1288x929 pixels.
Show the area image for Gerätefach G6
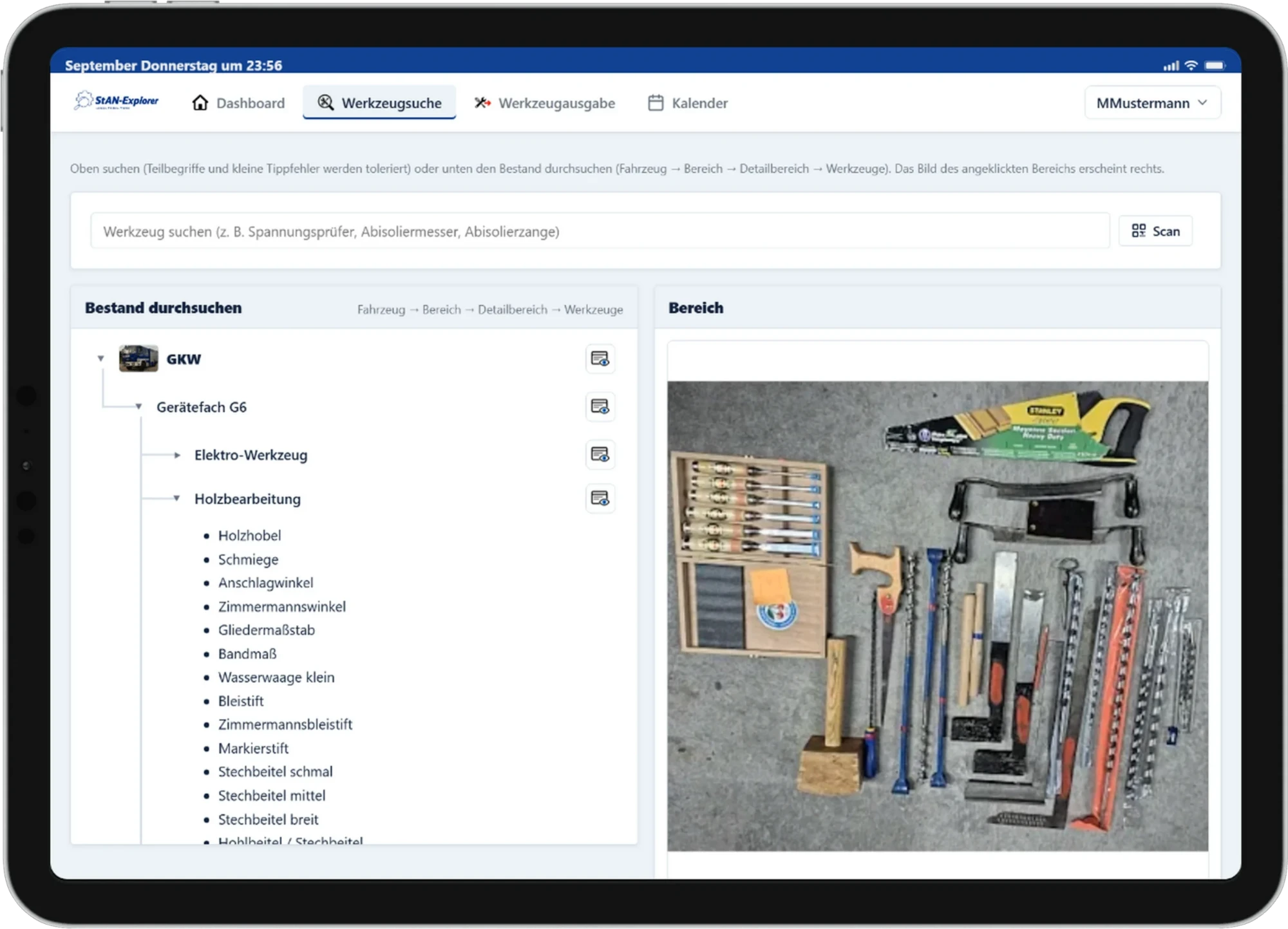coord(600,407)
